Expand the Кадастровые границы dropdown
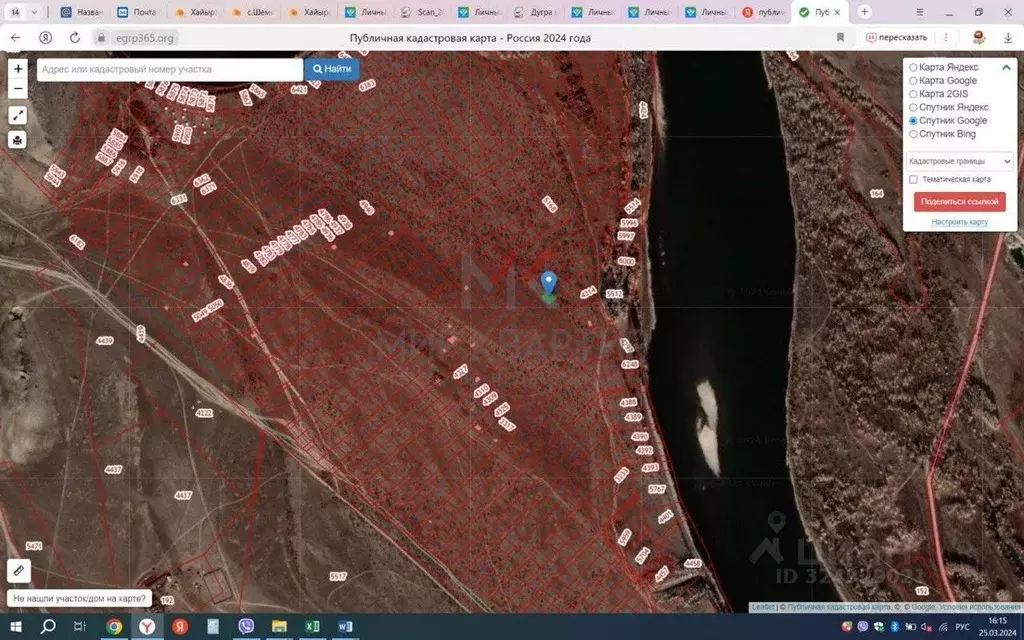This screenshot has width=1024, height=640. (959, 160)
